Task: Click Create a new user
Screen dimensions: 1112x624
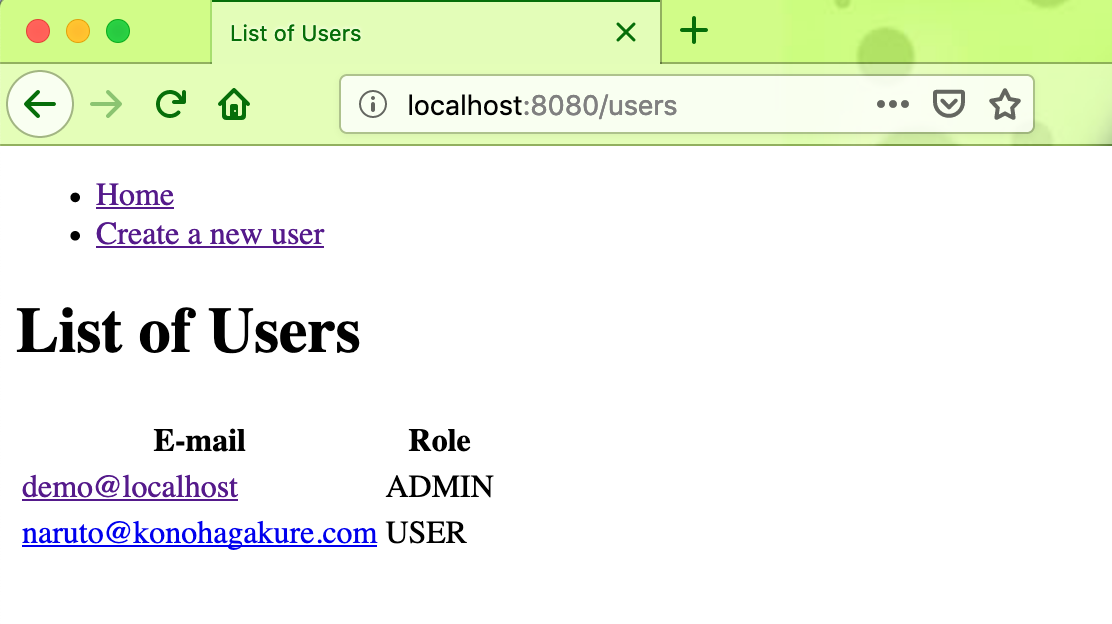Action: point(209,234)
